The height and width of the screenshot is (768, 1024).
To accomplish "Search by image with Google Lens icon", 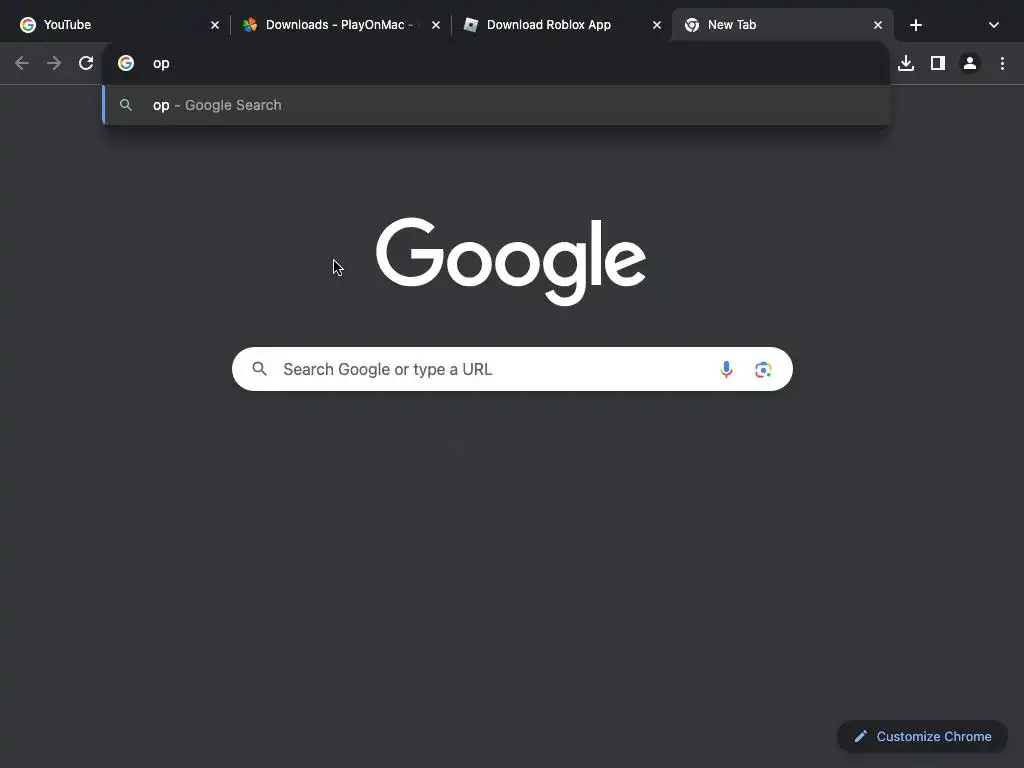I will (763, 370).
